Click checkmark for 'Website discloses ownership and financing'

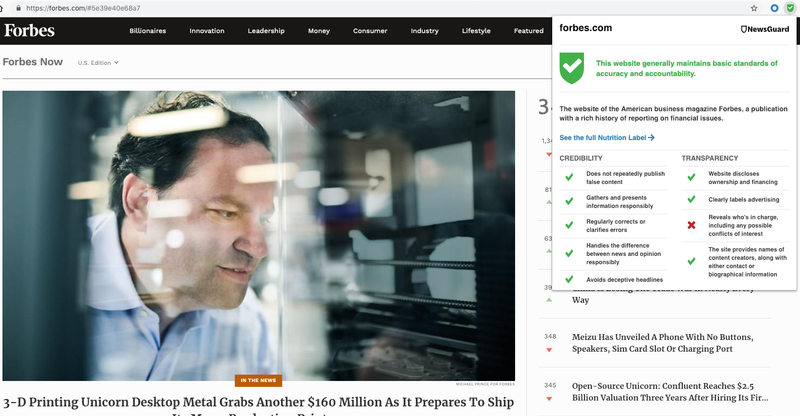pos(691,177)
